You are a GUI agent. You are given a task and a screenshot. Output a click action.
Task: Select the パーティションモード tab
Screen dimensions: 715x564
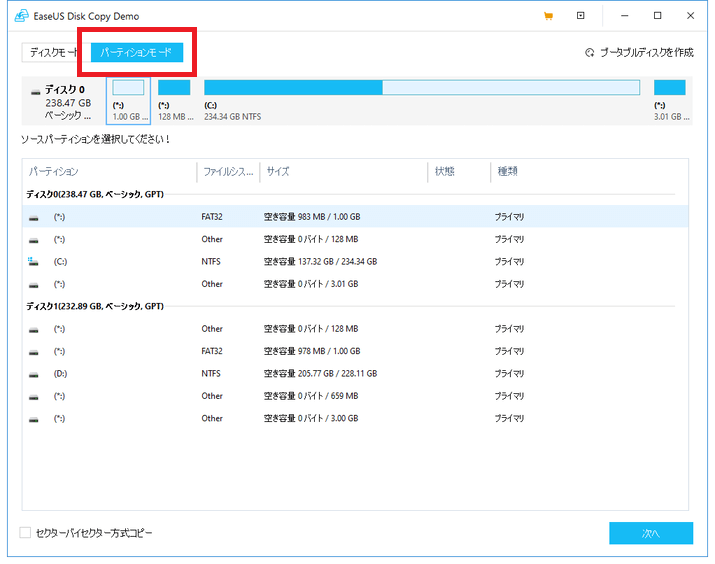136,52
